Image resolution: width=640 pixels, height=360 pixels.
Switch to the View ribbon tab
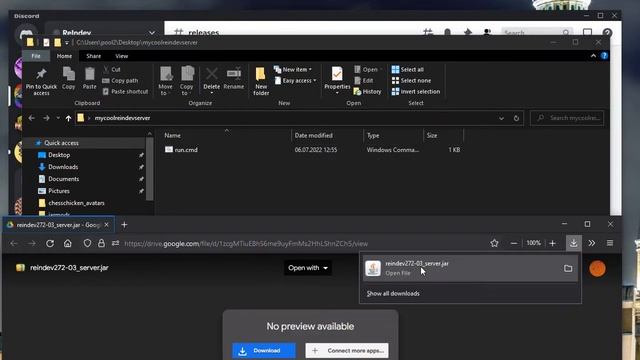tap(122, 56)
